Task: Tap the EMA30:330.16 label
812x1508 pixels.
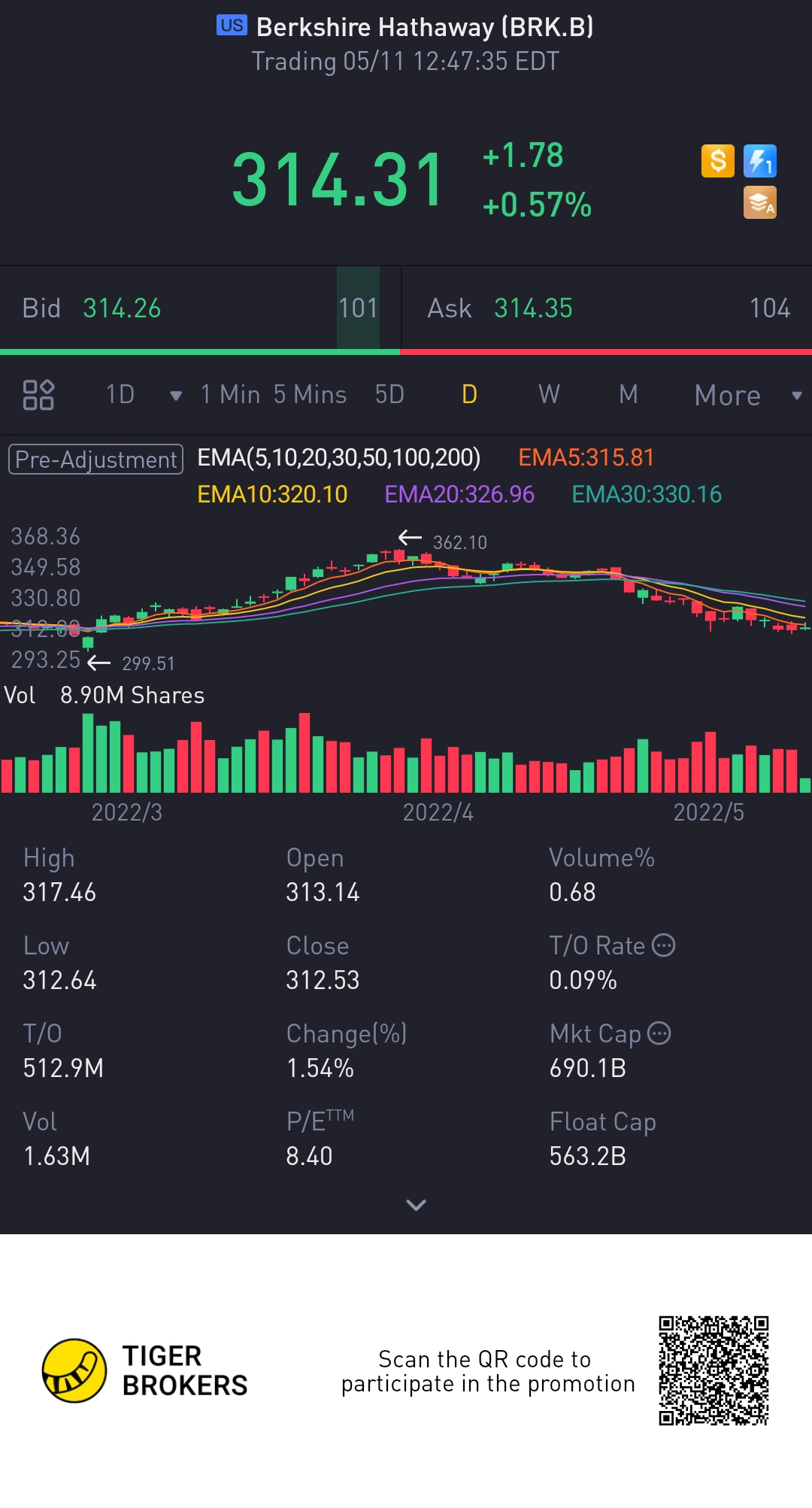Action: (647, 494)
